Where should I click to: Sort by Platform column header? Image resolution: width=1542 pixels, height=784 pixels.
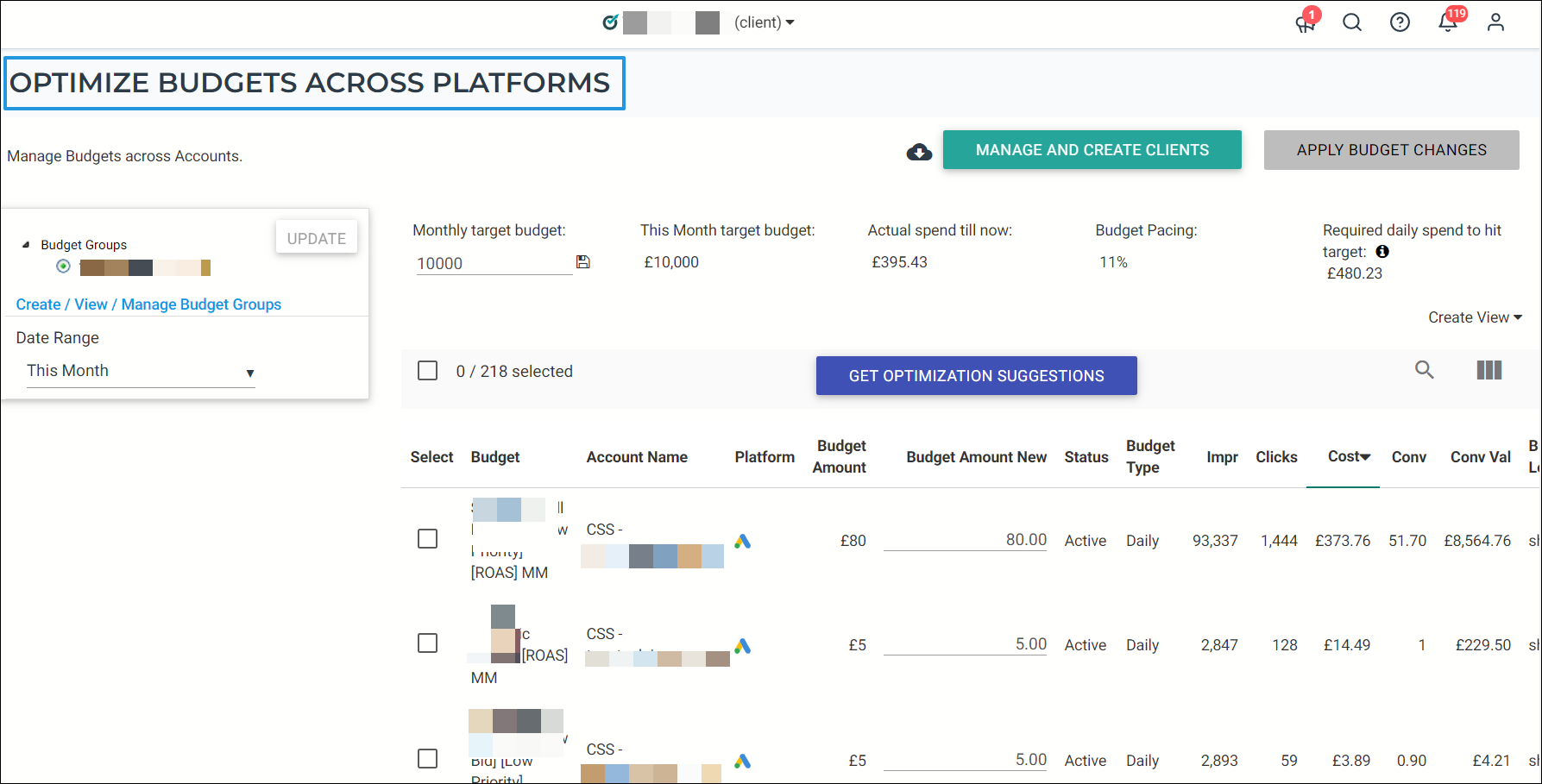click(x=765, y=457)
